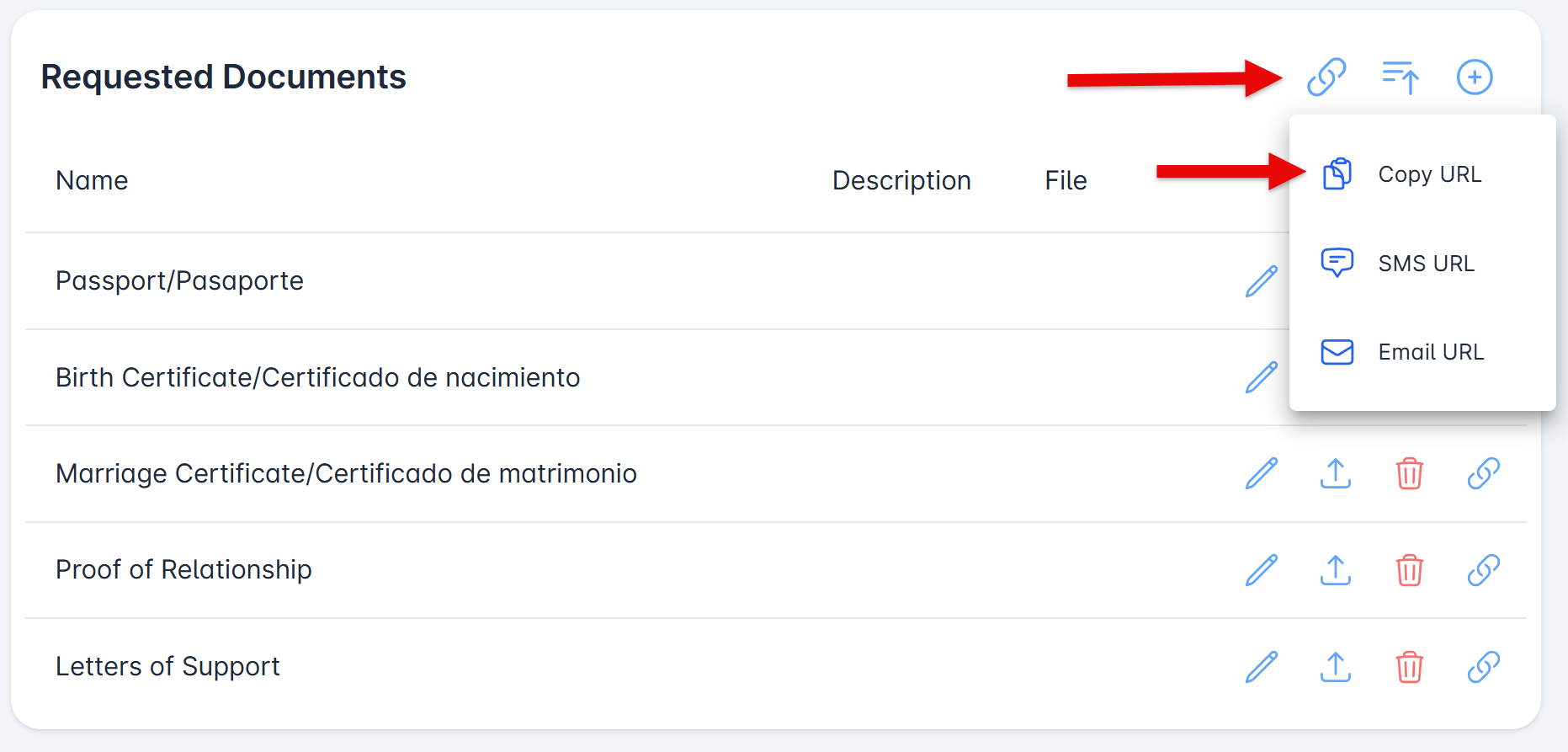Click the sort ascending icon in header
This screenshot has height=752, width=1568.
(1401, 77)
